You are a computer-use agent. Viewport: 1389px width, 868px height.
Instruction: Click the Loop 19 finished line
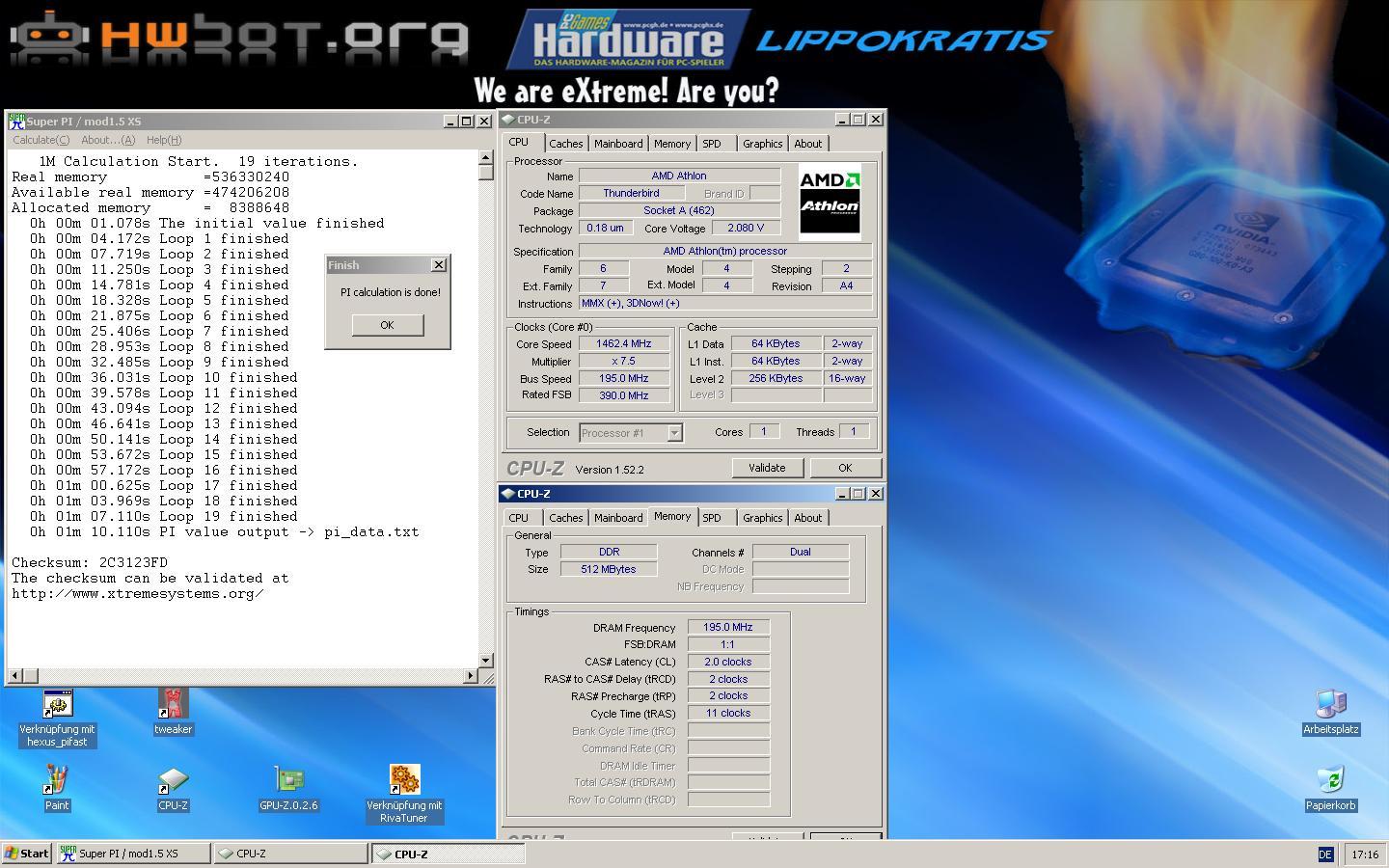[163, 516]
